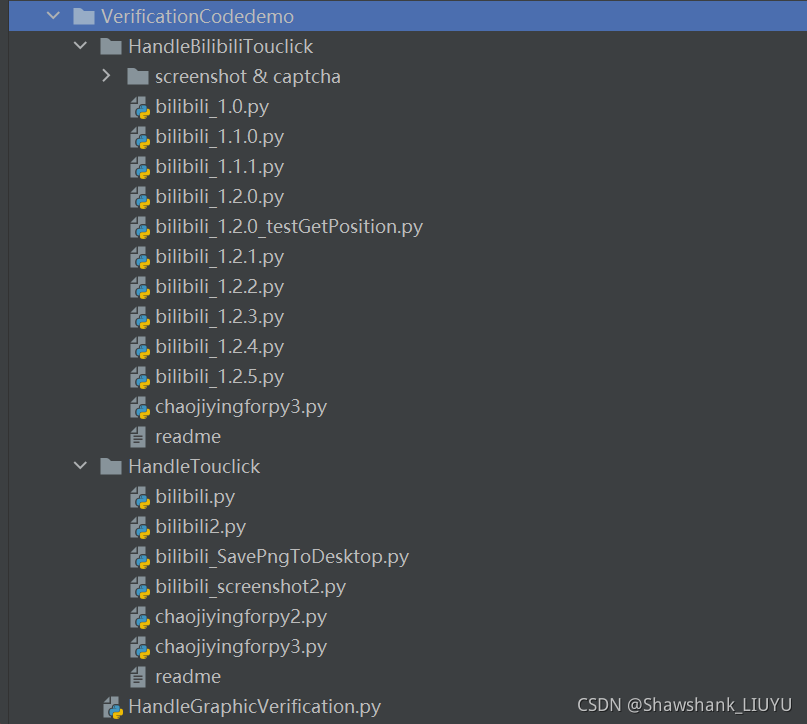The width and height of the screenshot is (807, 724).
Task: Open file bilibili_1.0.py
Action: tap(212, 107)
